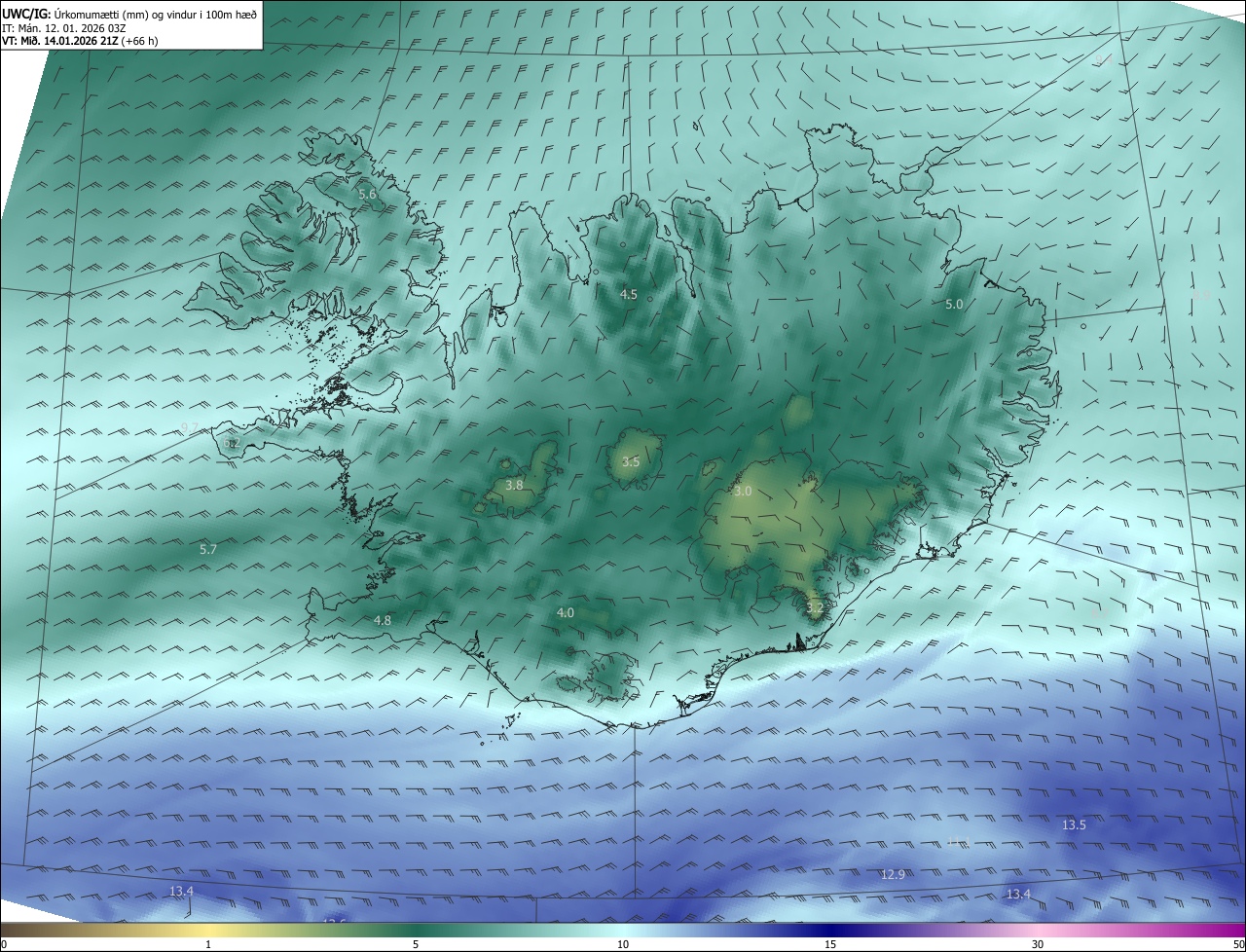Click the 12.9 value over the ocean
Screen dimensions: 1246x952
tap(893, 875)
